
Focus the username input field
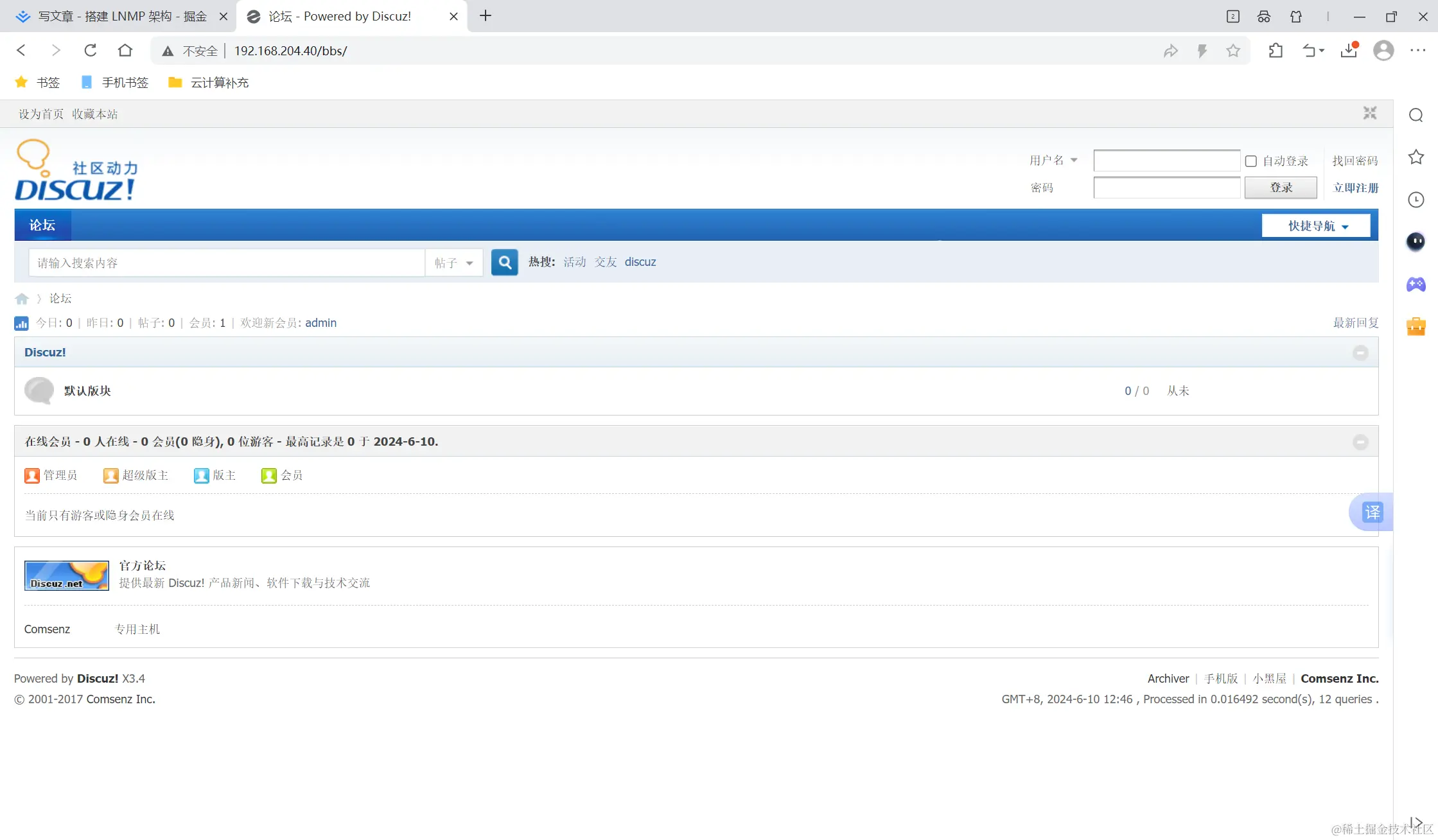[1167, 161]
